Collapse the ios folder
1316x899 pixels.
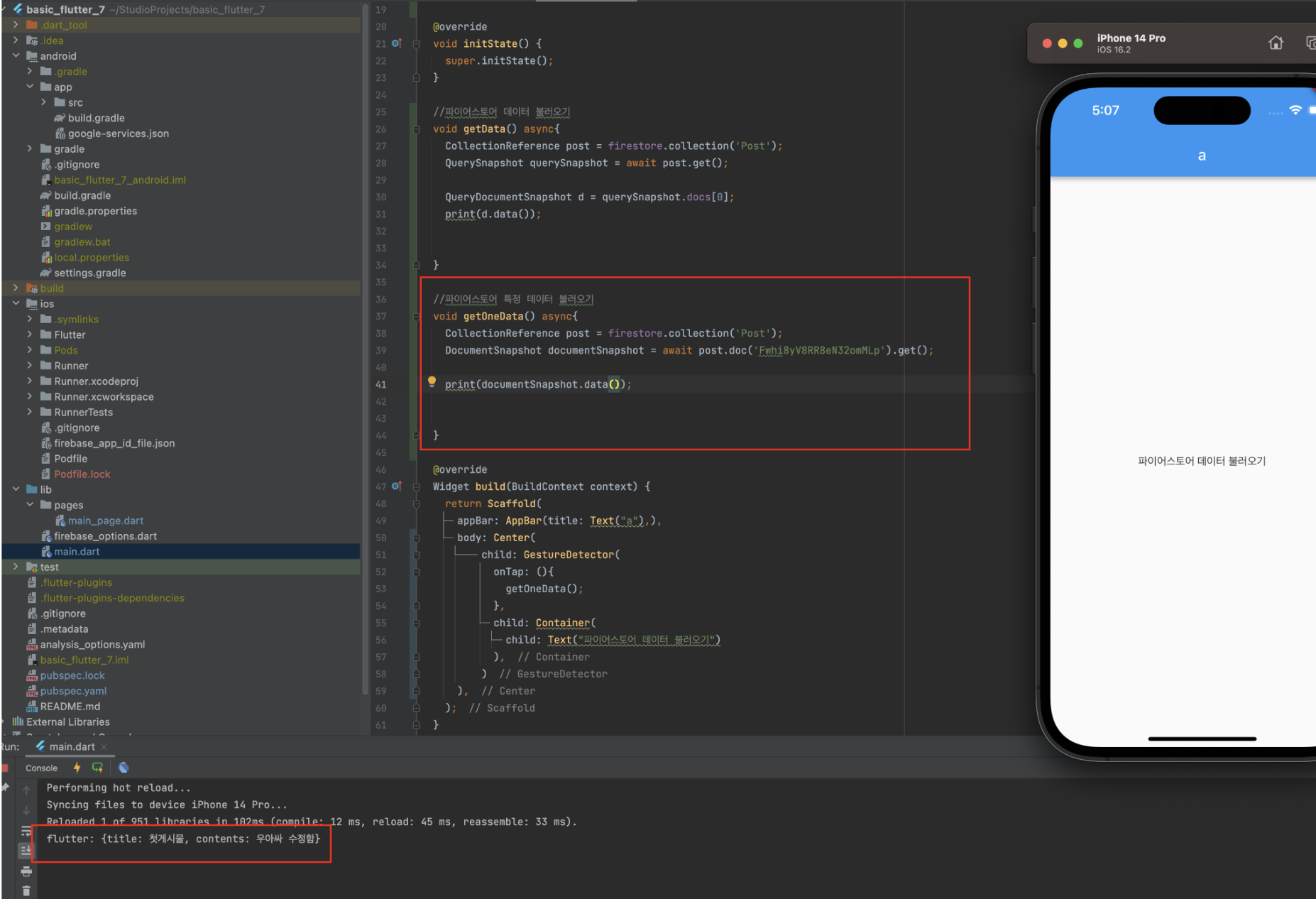click(x=16, y=304)
